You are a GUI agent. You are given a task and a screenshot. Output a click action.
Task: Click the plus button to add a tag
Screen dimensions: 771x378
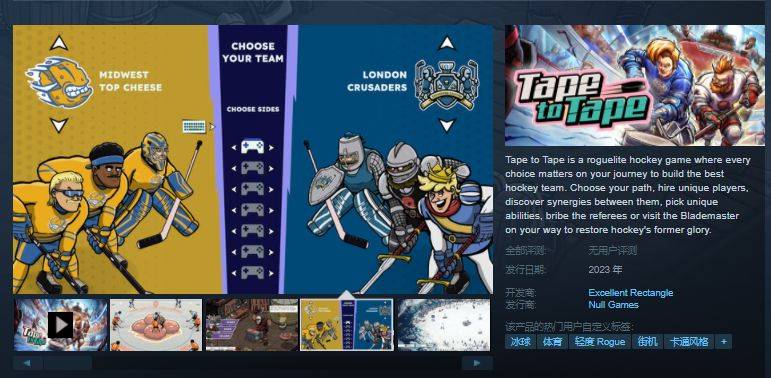pos(723,342)
